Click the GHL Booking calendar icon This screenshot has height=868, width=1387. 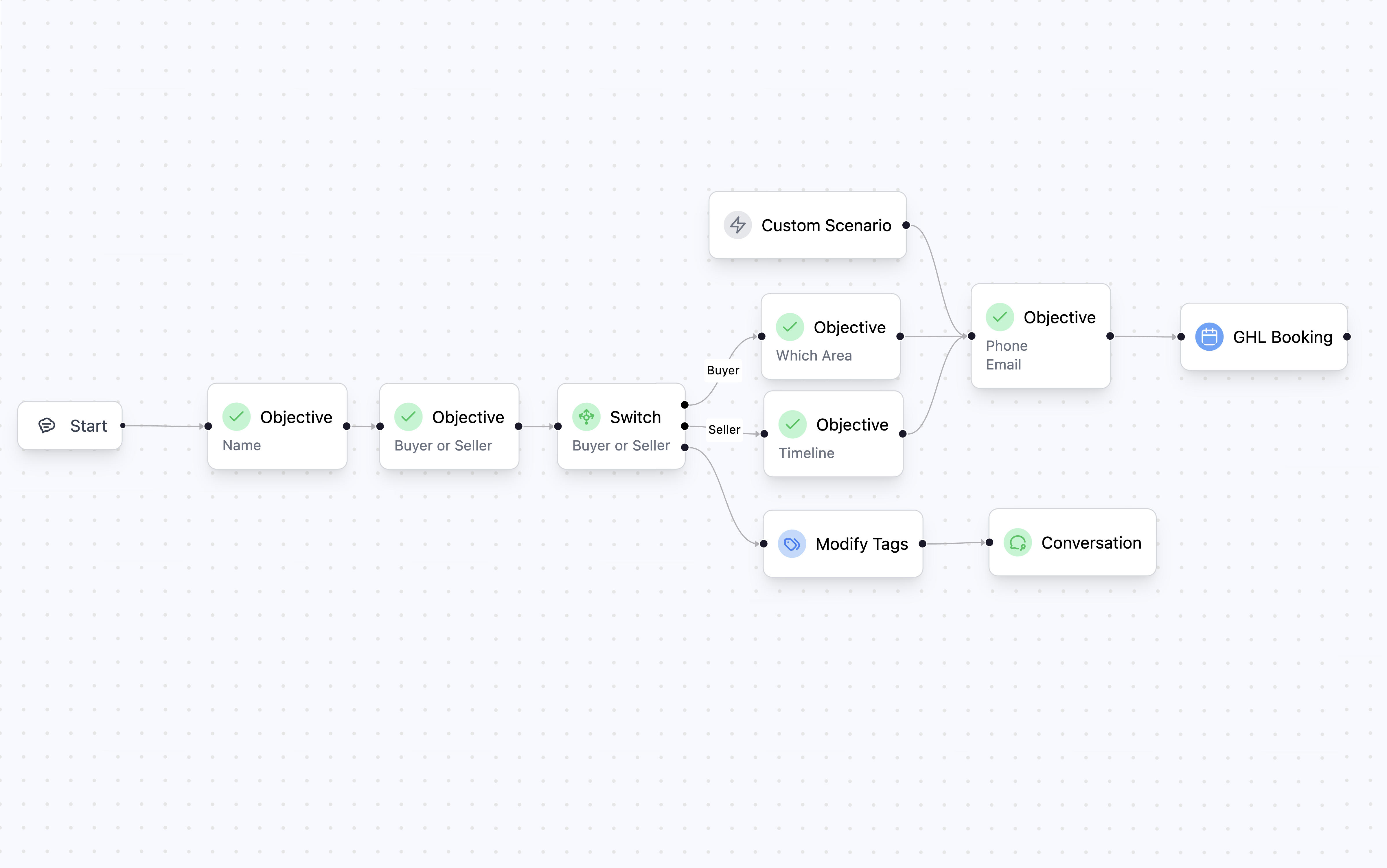pos(1209,337)
